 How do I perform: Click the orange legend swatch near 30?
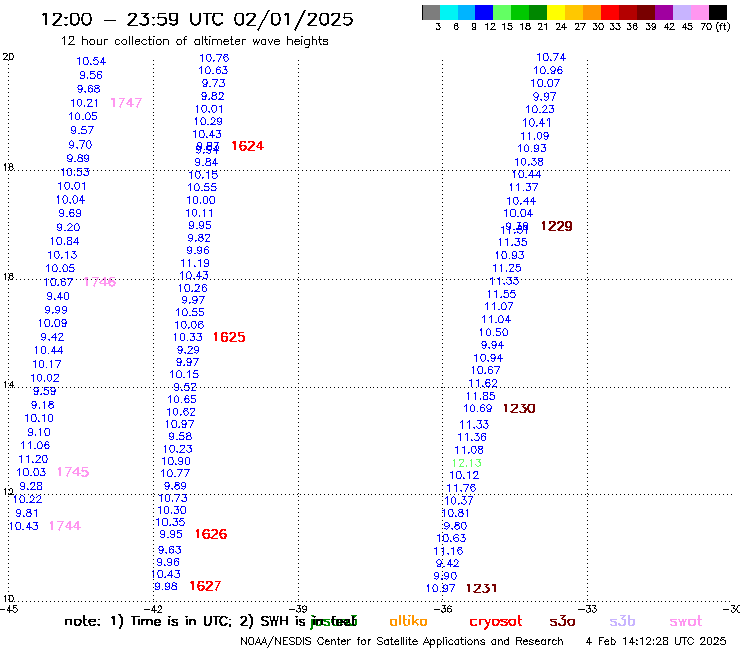(x=592, y=12)
